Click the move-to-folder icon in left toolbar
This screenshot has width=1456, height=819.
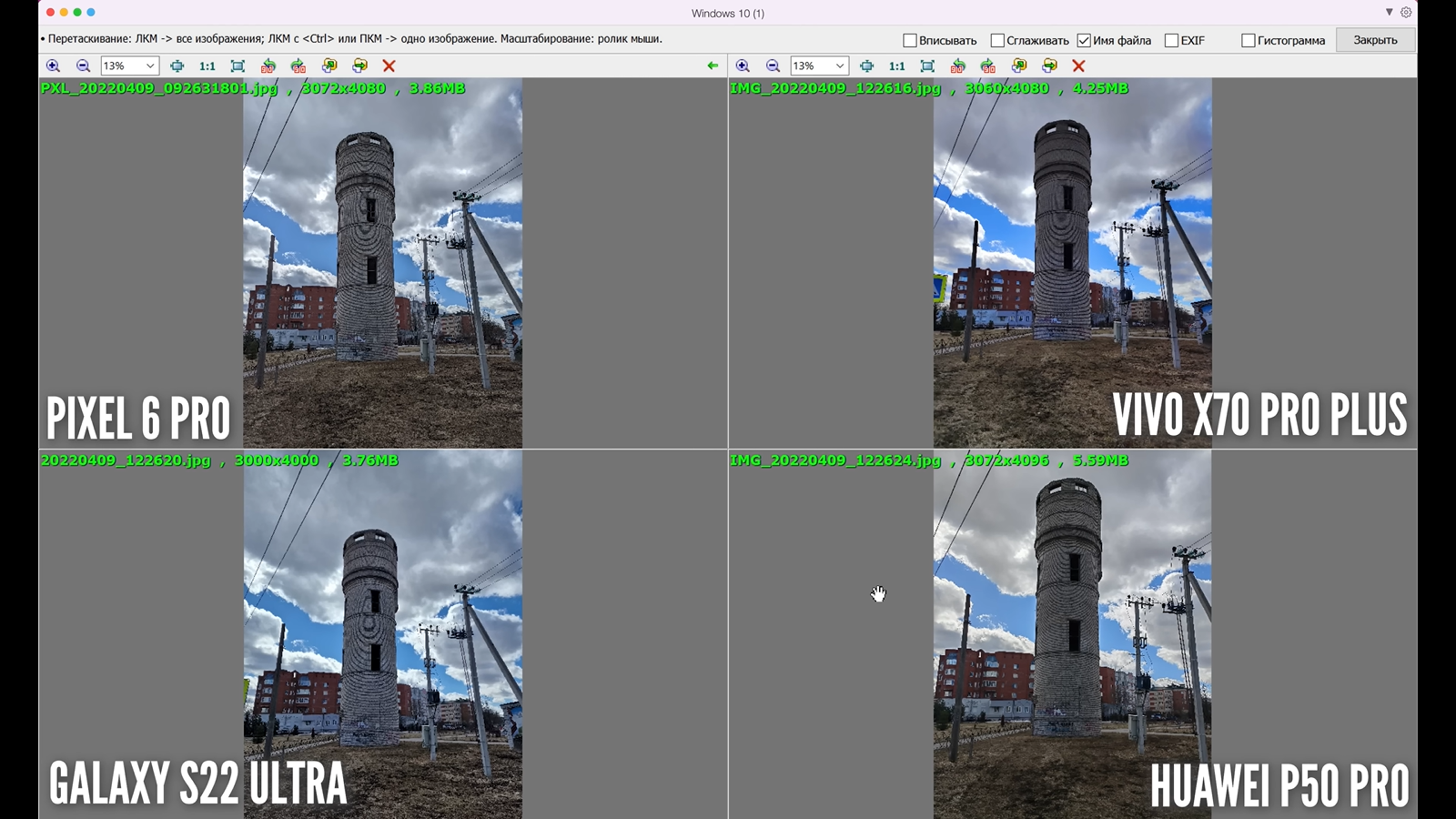pyautogui.click(x=359, y=66)
